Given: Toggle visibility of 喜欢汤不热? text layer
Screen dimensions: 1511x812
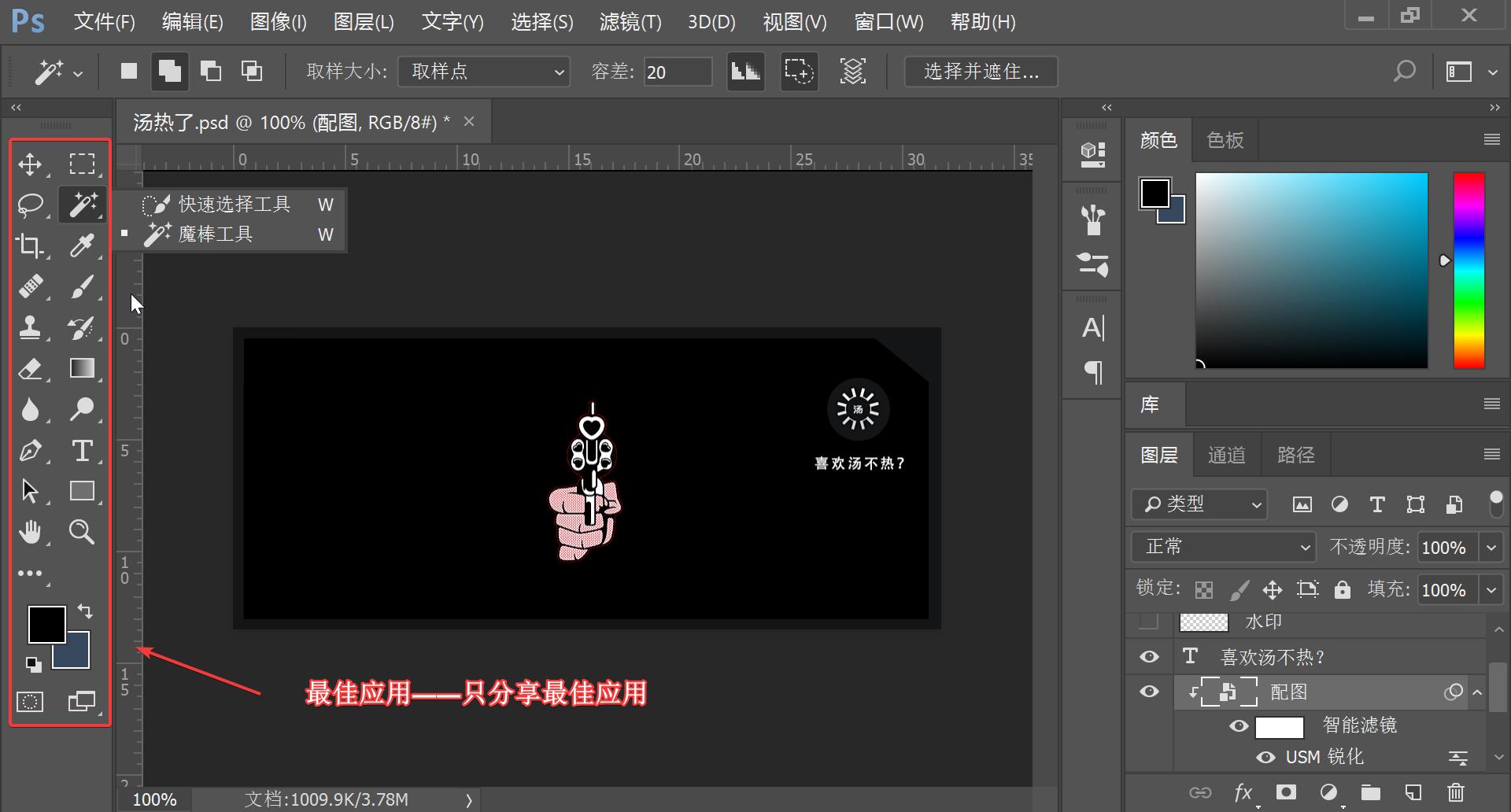Looking at the screenshot, I should click(x=1149, y=655).
